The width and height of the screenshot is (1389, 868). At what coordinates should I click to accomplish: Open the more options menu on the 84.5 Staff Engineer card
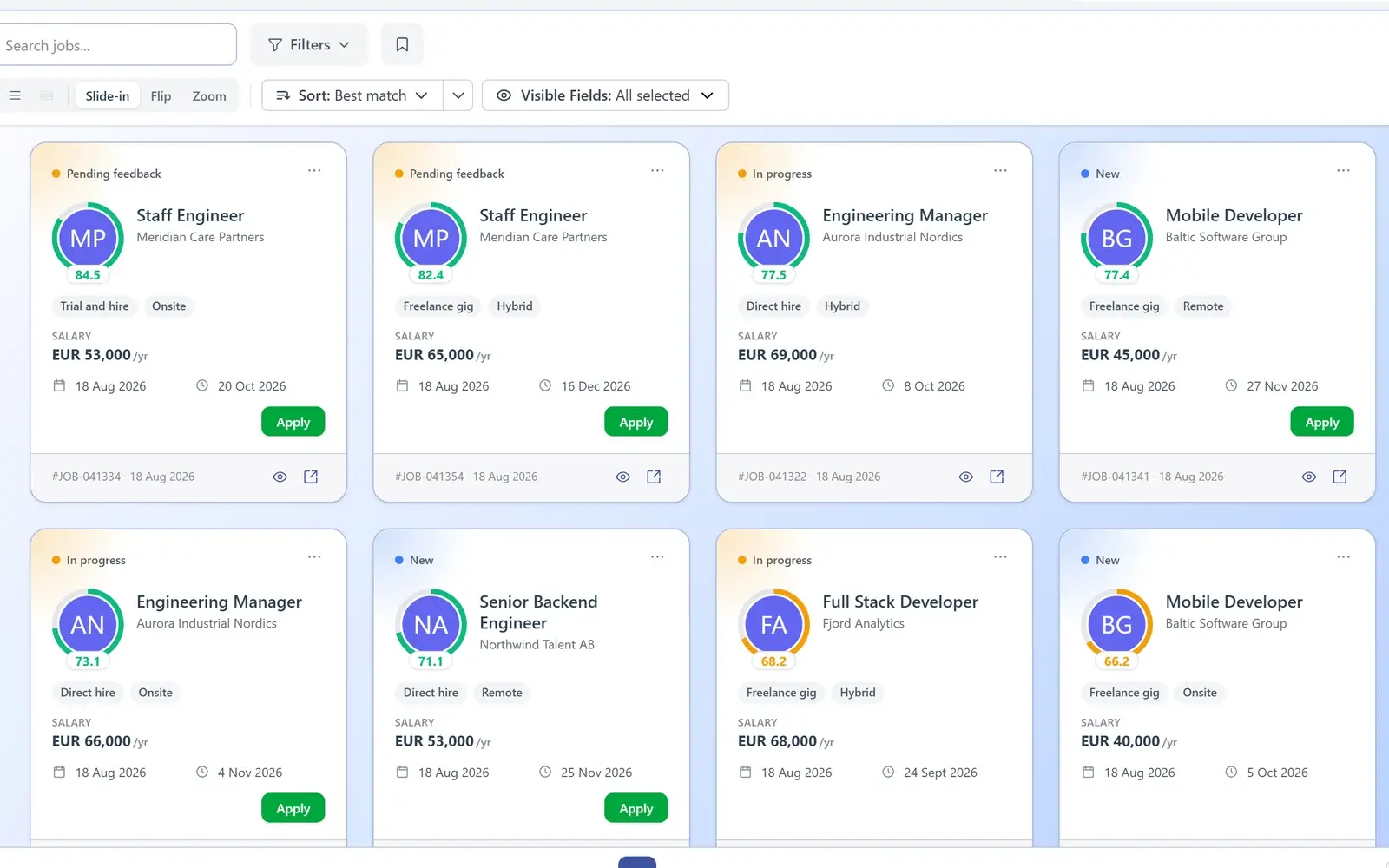coord(314,171)
